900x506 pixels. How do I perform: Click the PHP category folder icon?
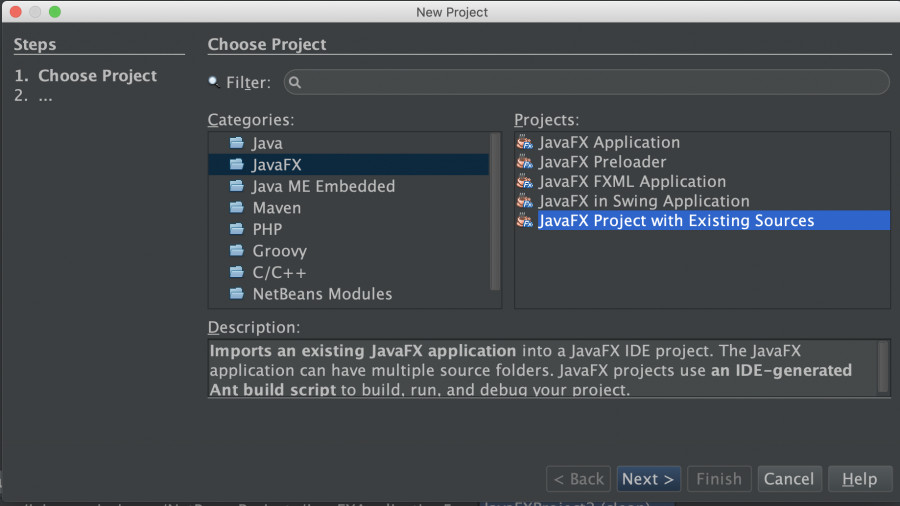pos(236,229)
